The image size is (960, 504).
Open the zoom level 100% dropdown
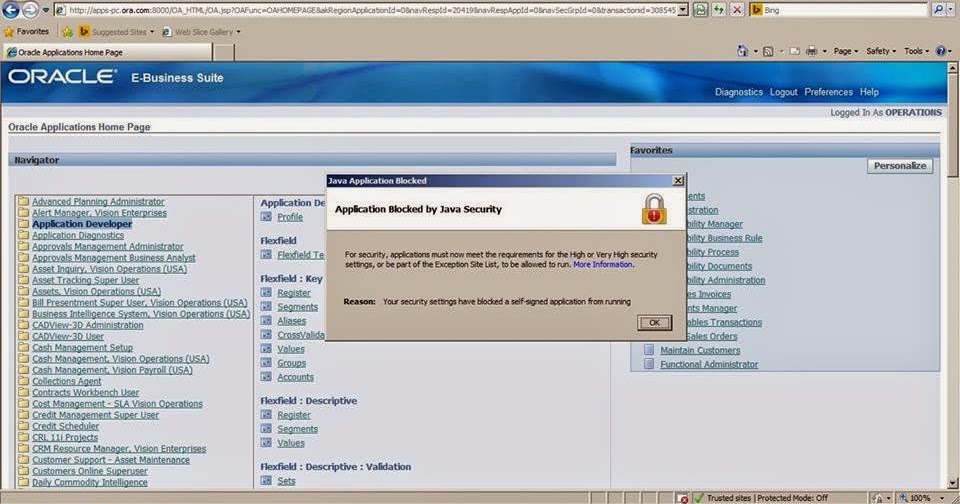point(942,498)
